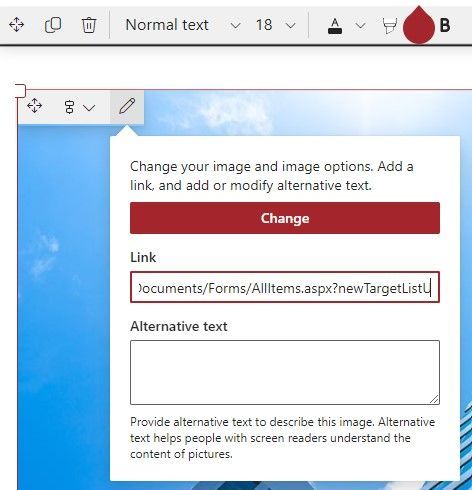Open the font size 18 dropdown

tap(276, 25)
